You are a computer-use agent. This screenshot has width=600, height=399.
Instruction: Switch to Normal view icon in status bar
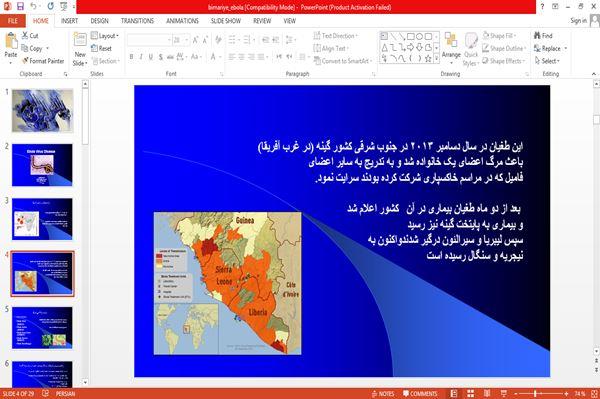(x=454, y=394)
